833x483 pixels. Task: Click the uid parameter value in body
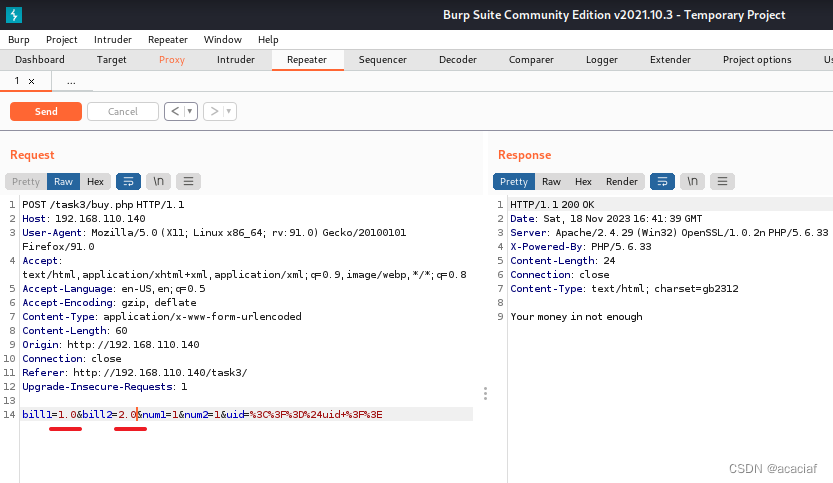point(316,414)
